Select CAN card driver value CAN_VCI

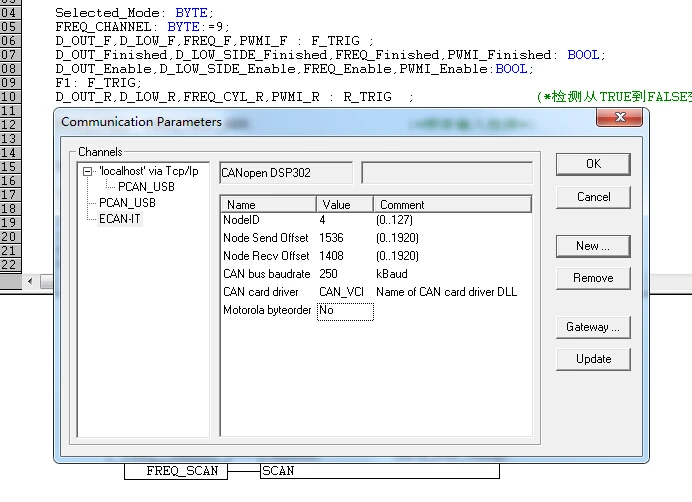point(341,292)
